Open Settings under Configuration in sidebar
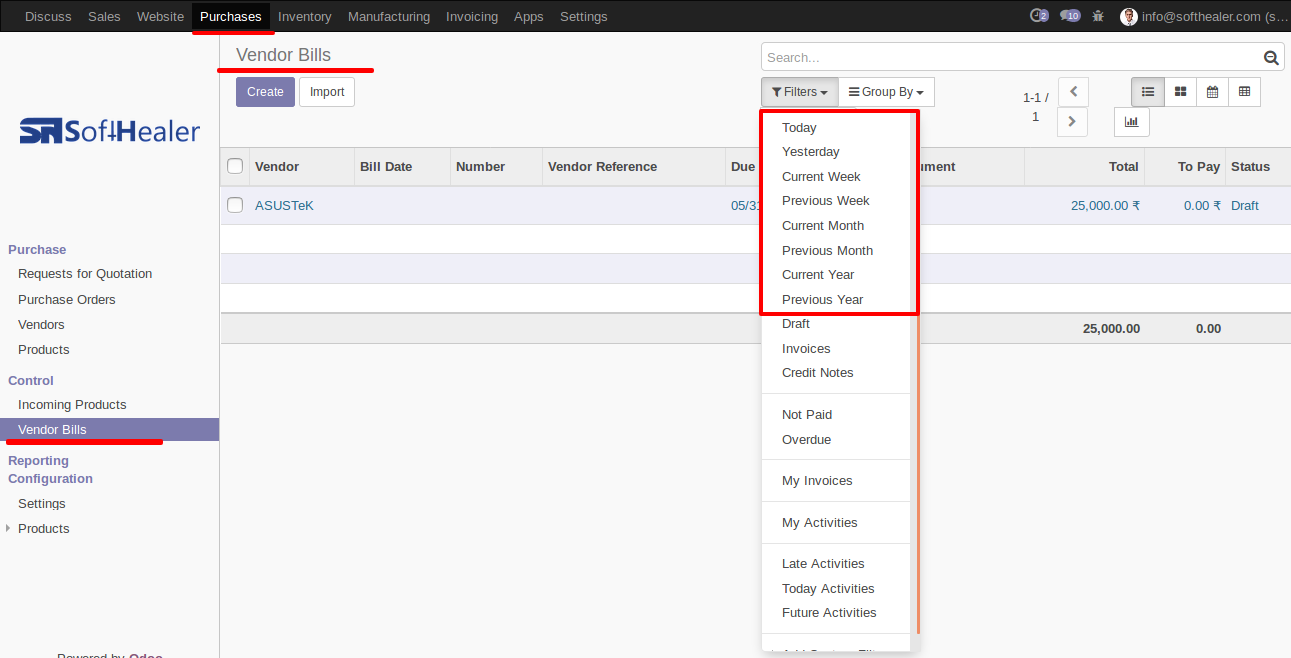 [42, 504]
